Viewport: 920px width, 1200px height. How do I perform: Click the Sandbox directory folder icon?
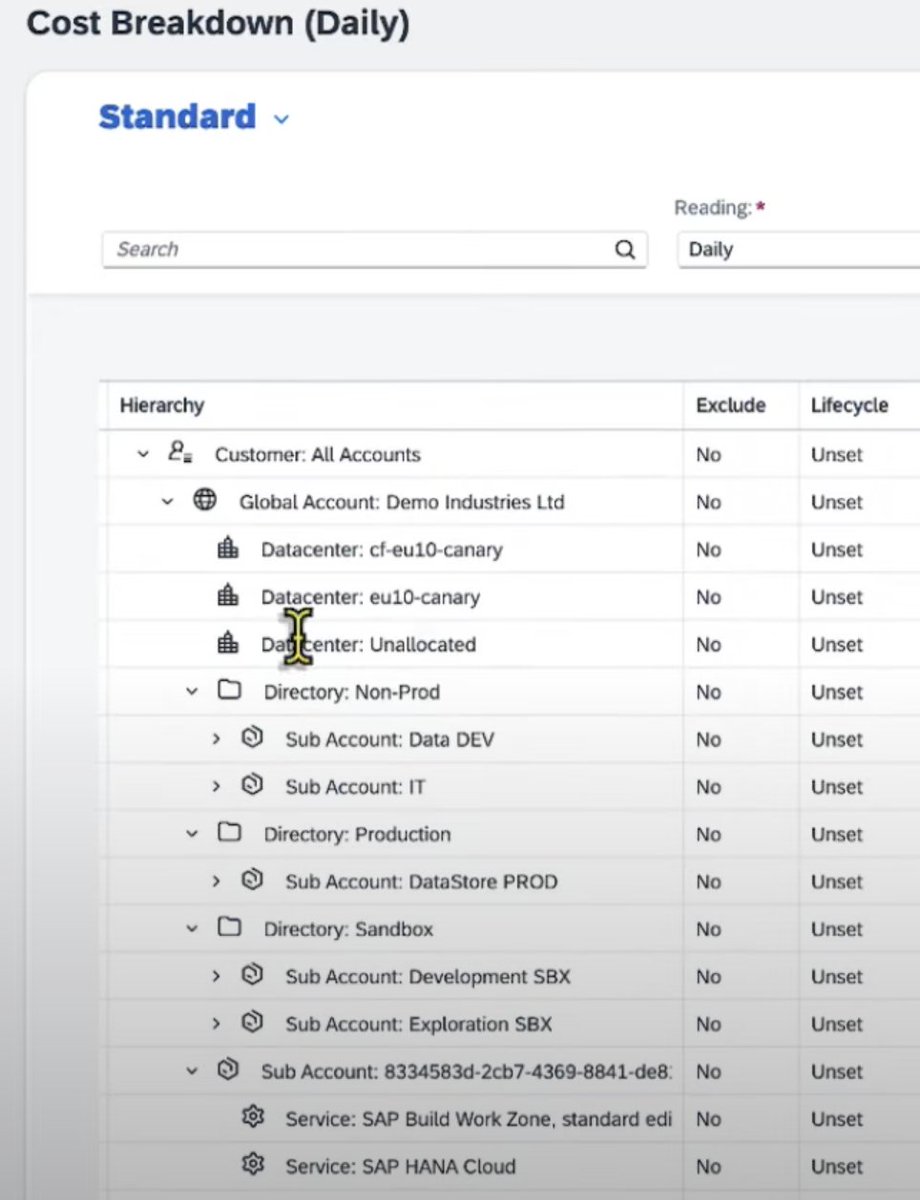click(x=229, y=928)
